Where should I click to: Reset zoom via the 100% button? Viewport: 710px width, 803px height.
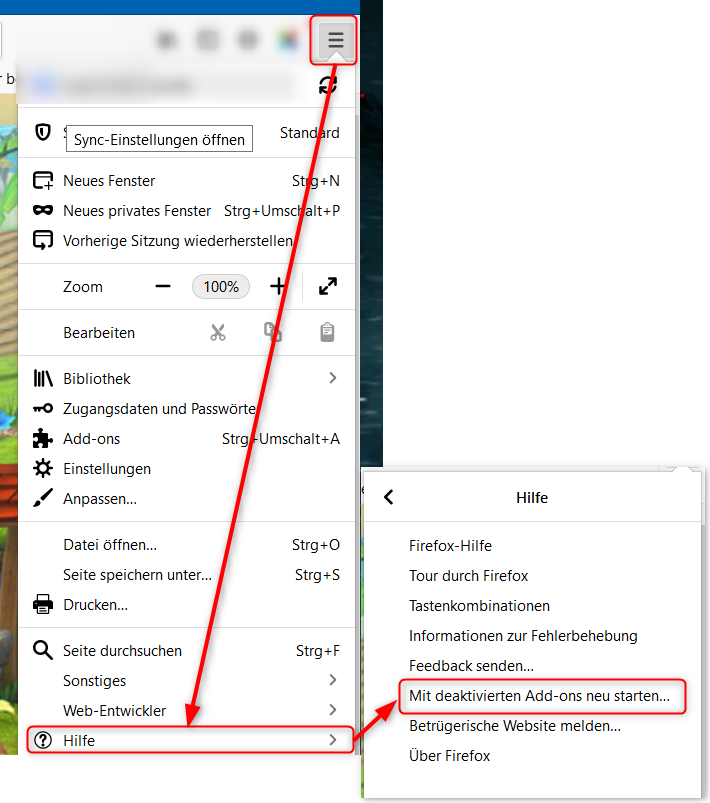(221, 286)
